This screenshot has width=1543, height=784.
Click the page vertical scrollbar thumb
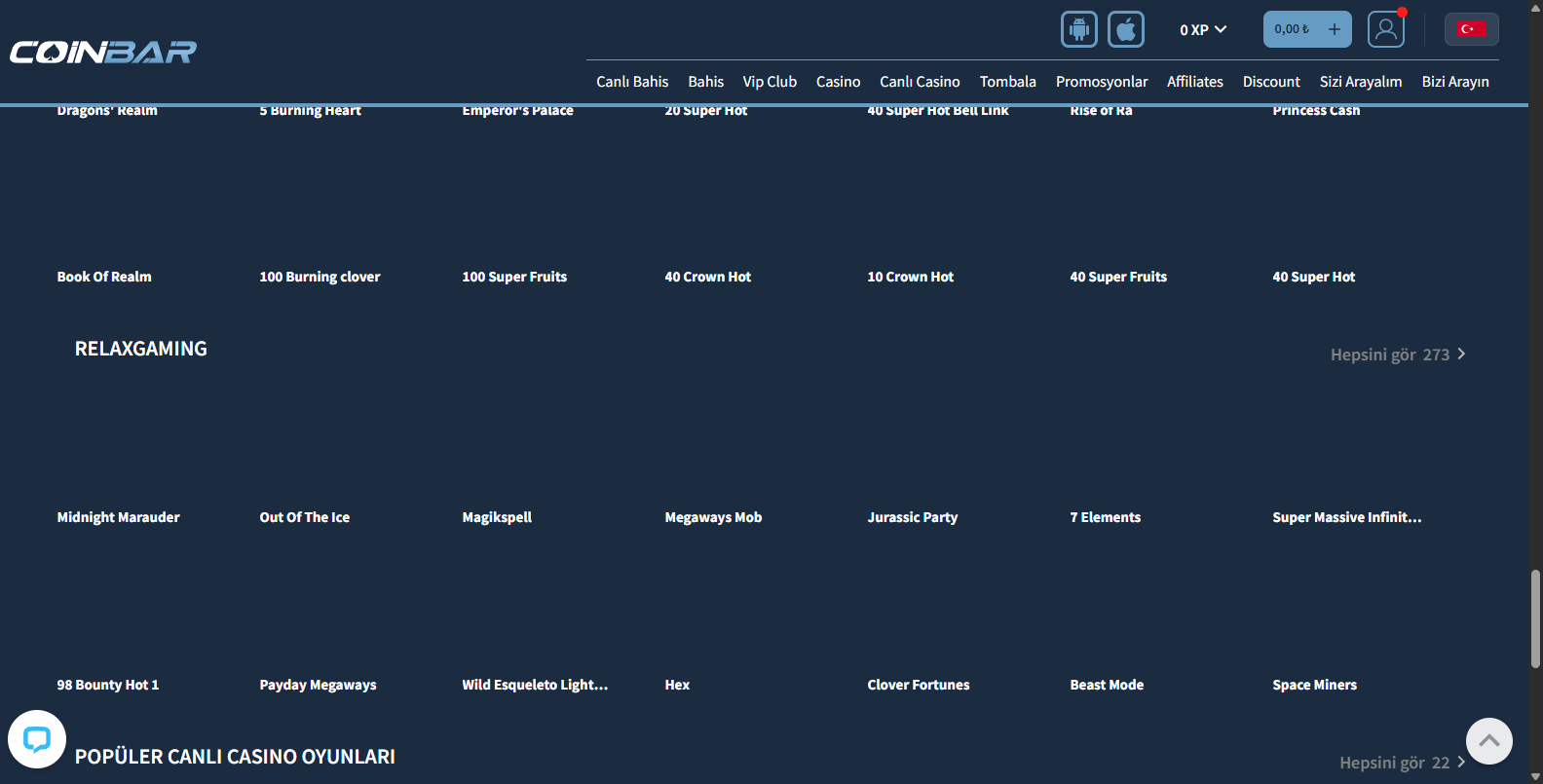[x=1535, y=617]
